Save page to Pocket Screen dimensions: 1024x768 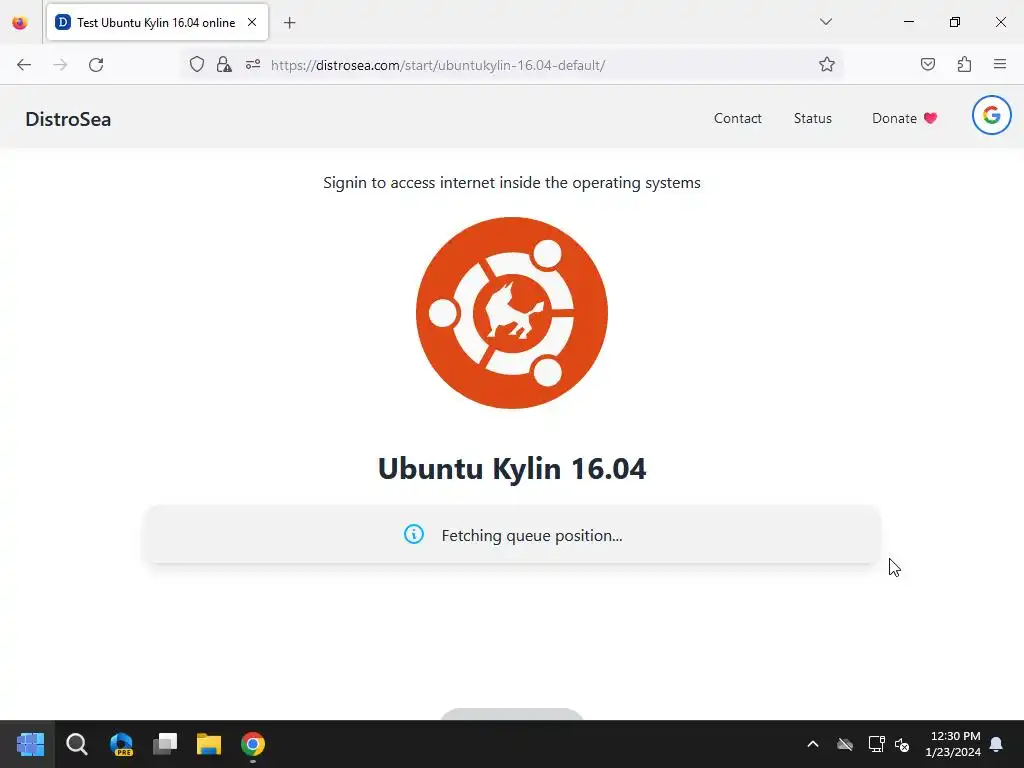[x=928, y=64]
